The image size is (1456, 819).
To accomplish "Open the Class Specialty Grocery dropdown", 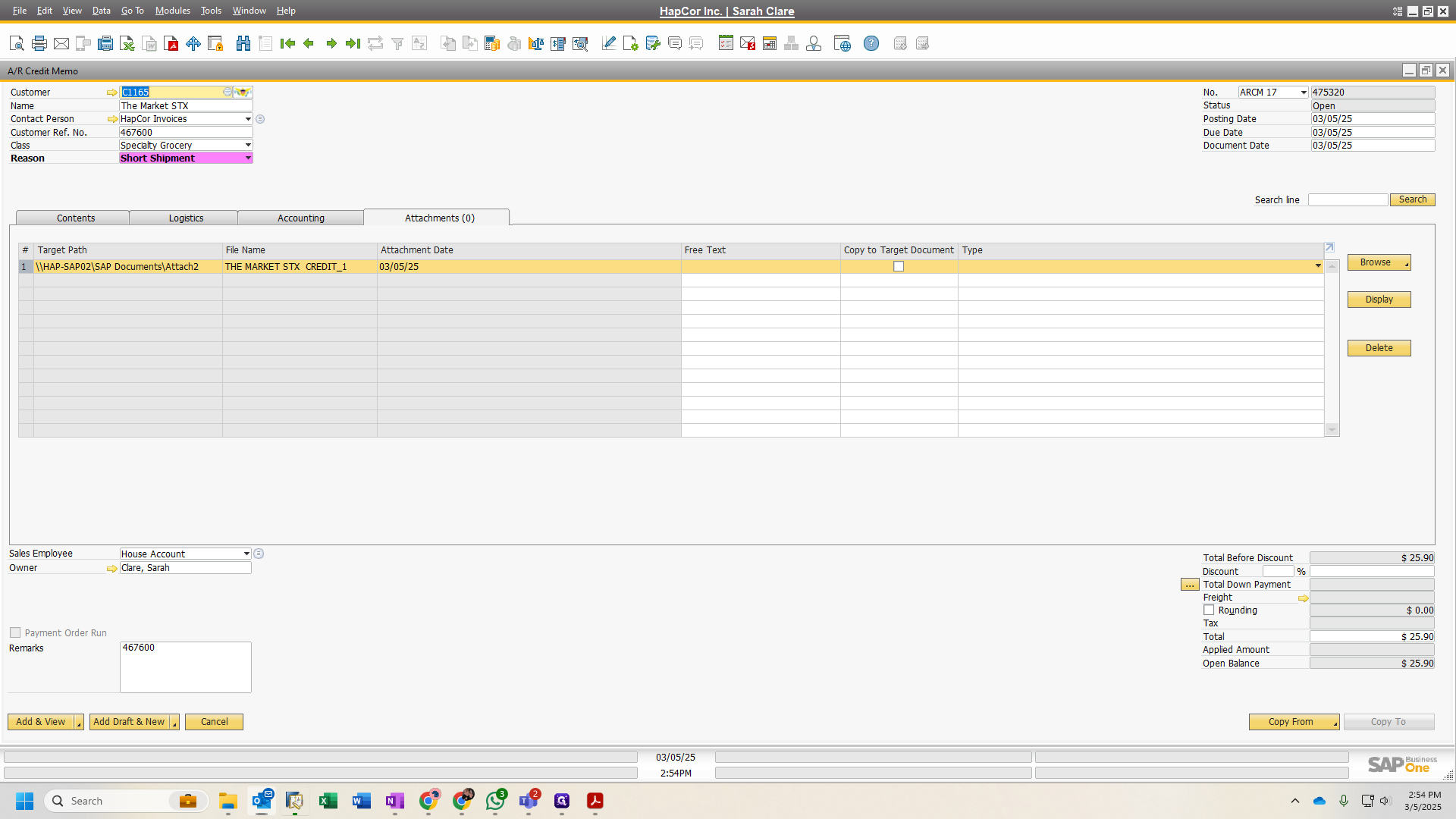I will pos(248,145).
